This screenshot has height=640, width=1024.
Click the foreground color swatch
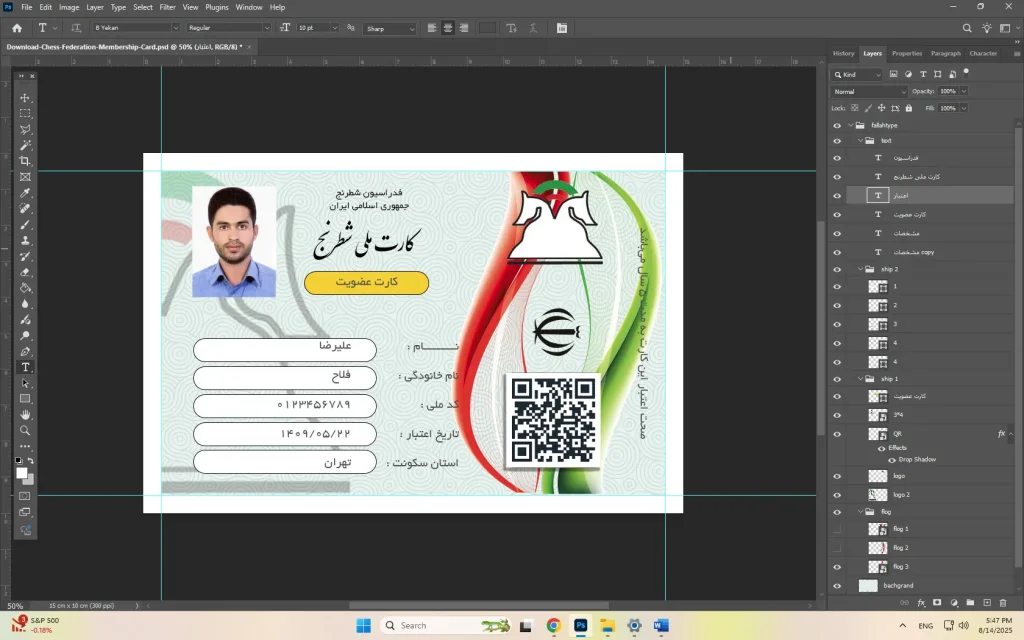coord(22,473)
